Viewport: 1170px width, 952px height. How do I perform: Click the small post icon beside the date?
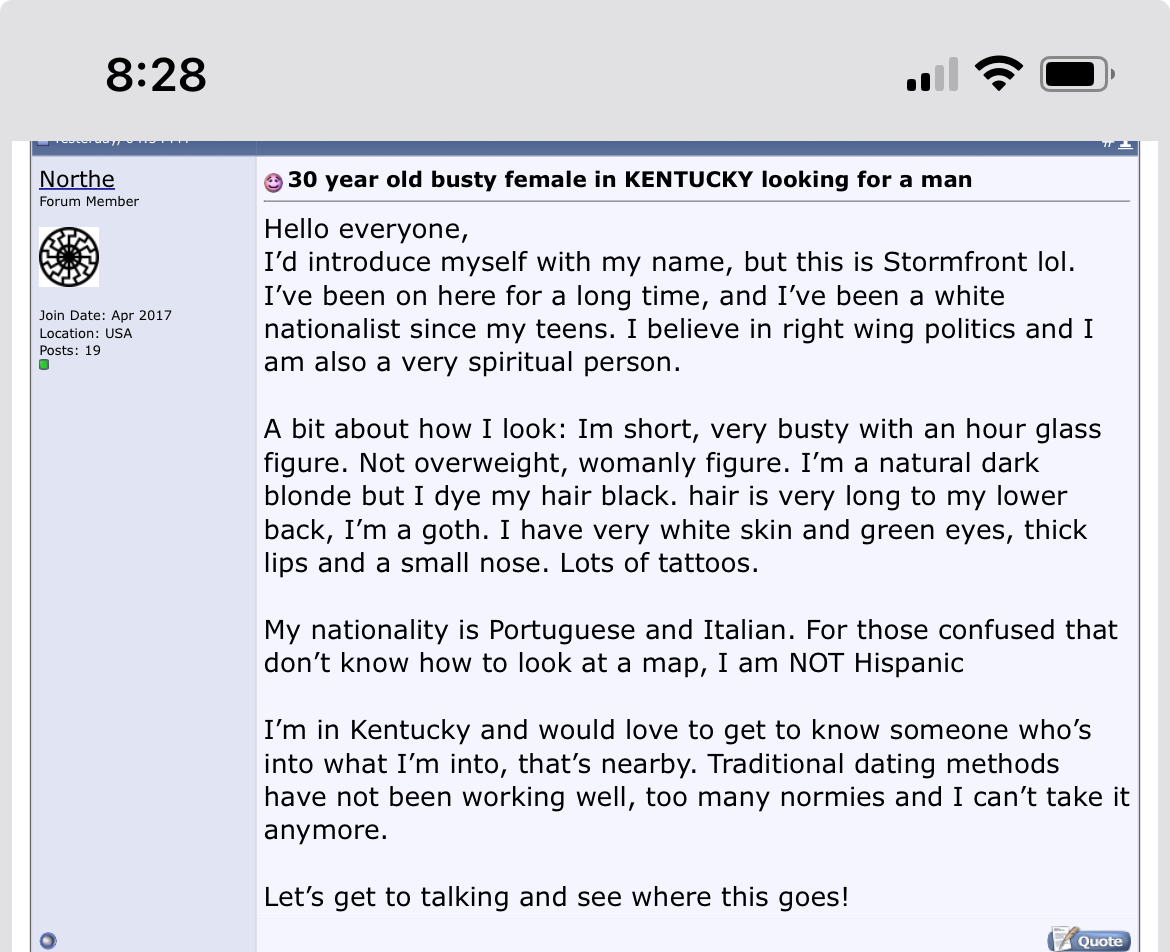click(41, 142)
